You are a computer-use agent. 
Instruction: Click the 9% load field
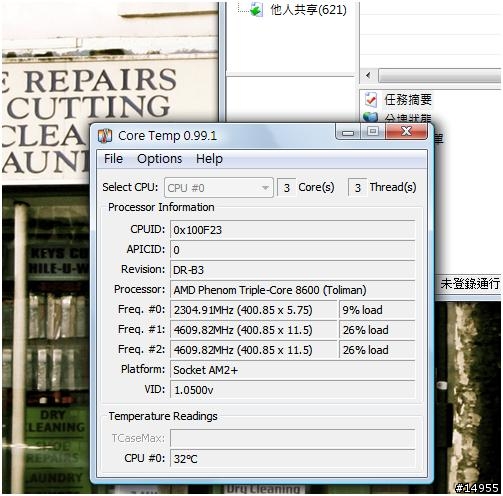tap(377, 310)
